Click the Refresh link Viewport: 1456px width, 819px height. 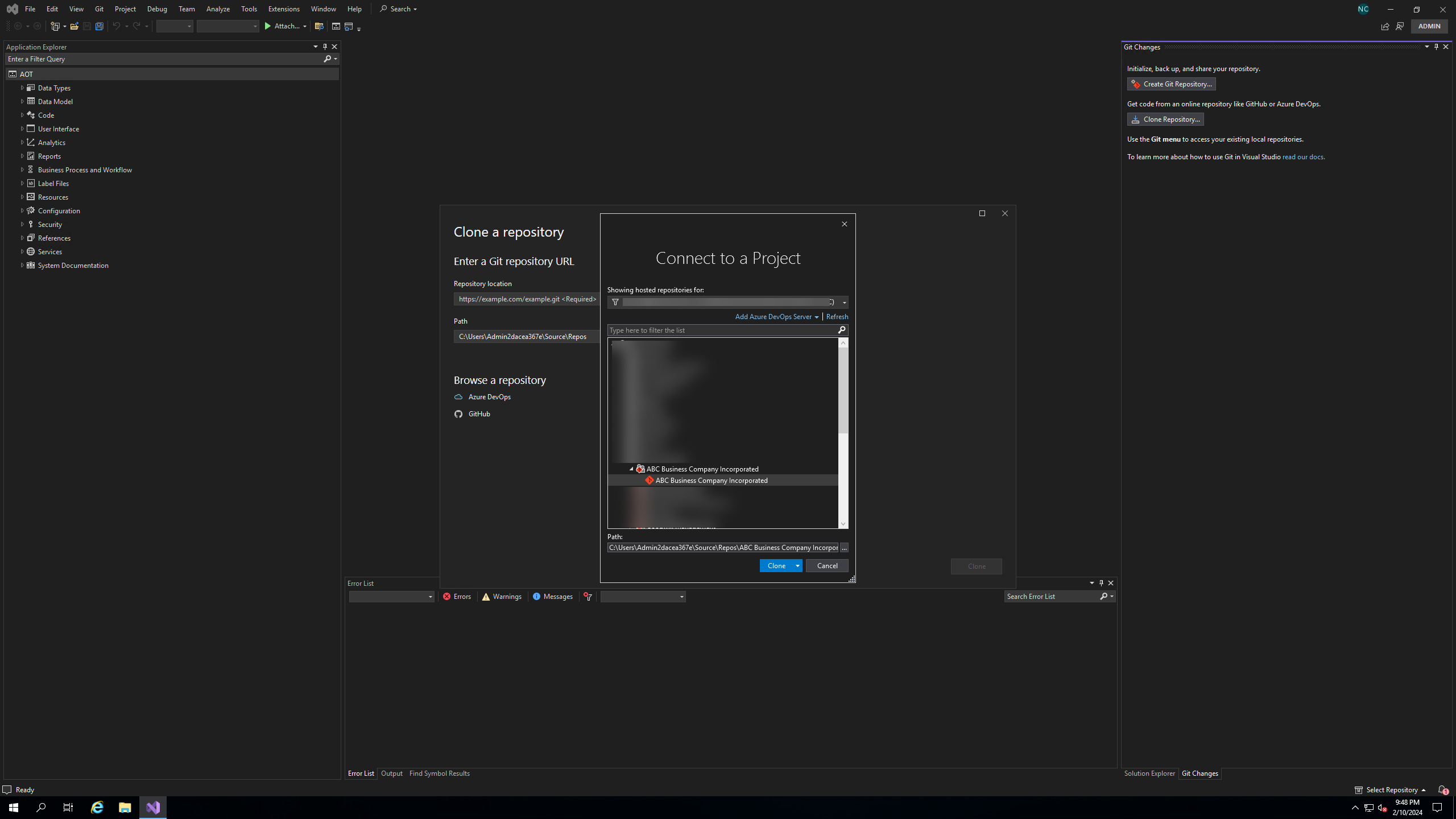tap(837, 316)
